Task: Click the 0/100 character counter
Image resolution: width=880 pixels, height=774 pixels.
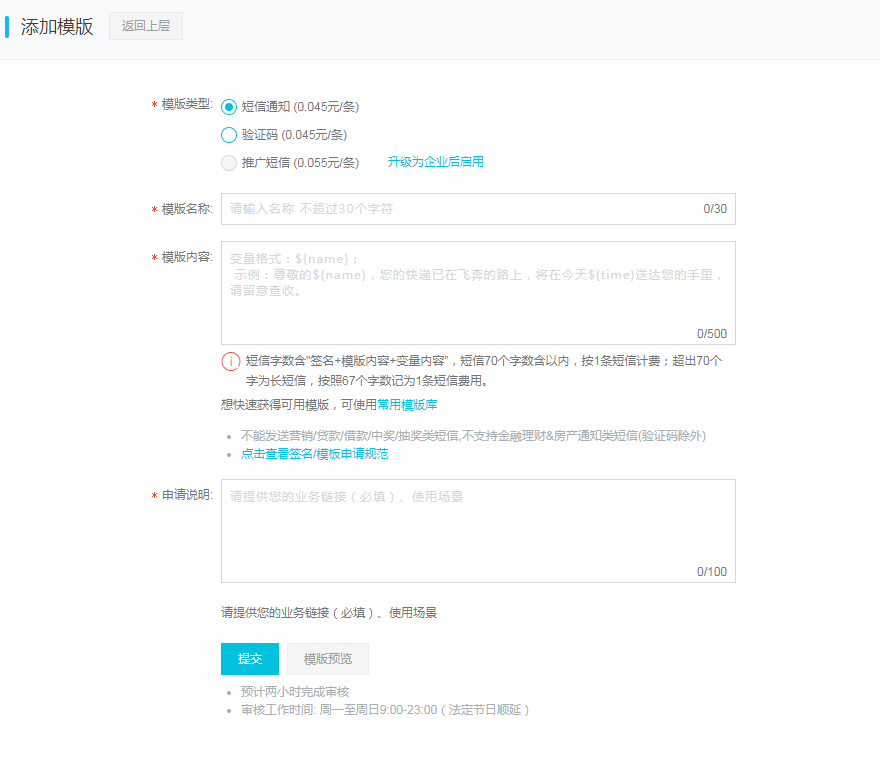Action: [x=712, y=571]
